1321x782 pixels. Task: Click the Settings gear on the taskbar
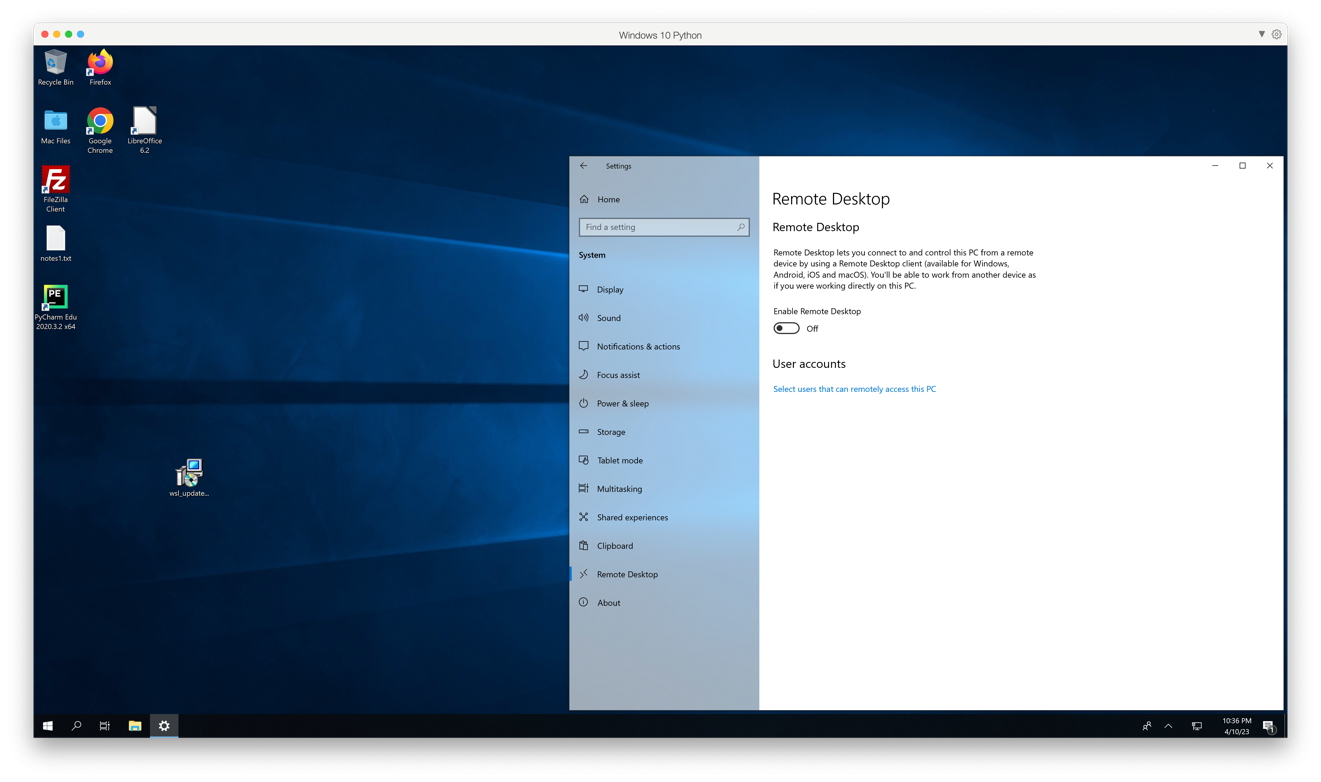(164, 726)
